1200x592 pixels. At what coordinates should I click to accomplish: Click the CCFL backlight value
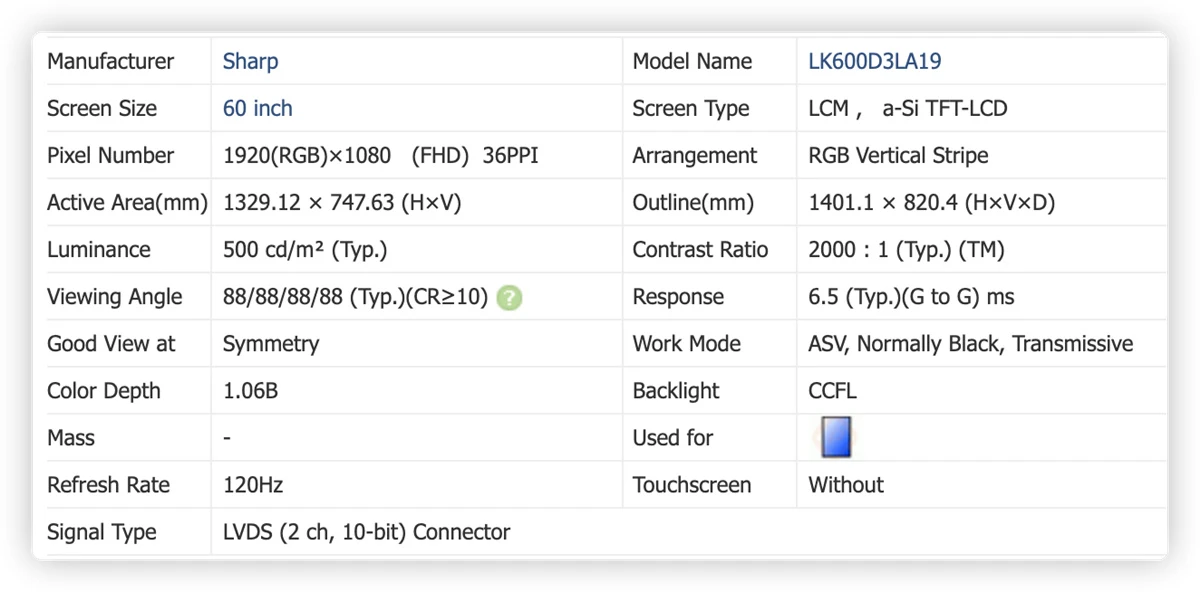[x=832, y=391]
